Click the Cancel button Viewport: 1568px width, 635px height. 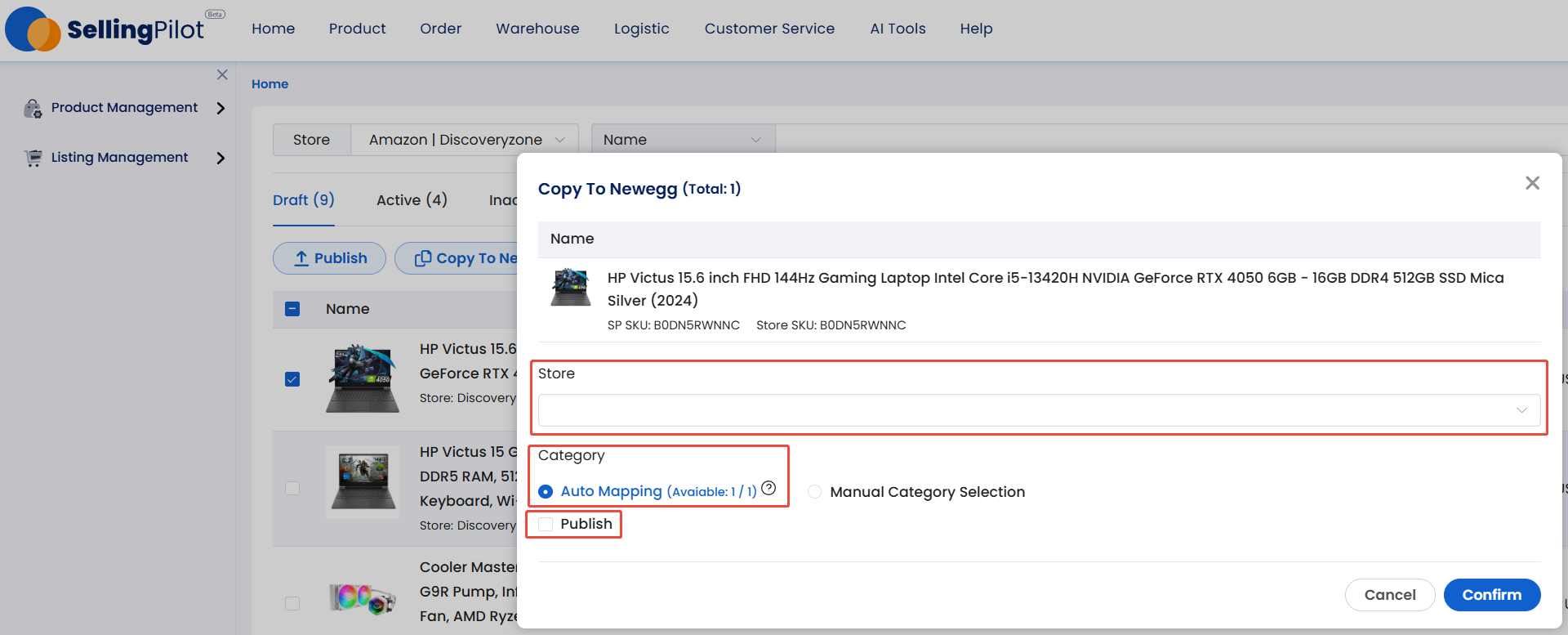click(1390, 595)
